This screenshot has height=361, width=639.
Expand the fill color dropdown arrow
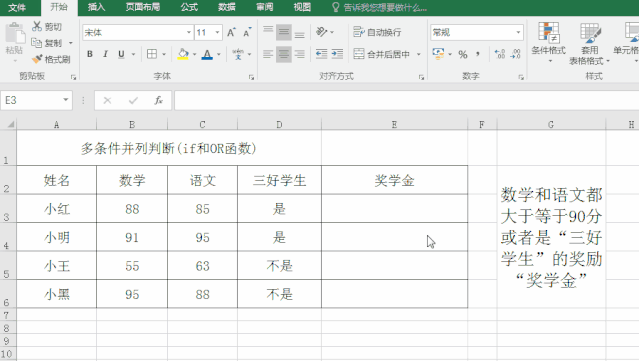tap(195, 54)
